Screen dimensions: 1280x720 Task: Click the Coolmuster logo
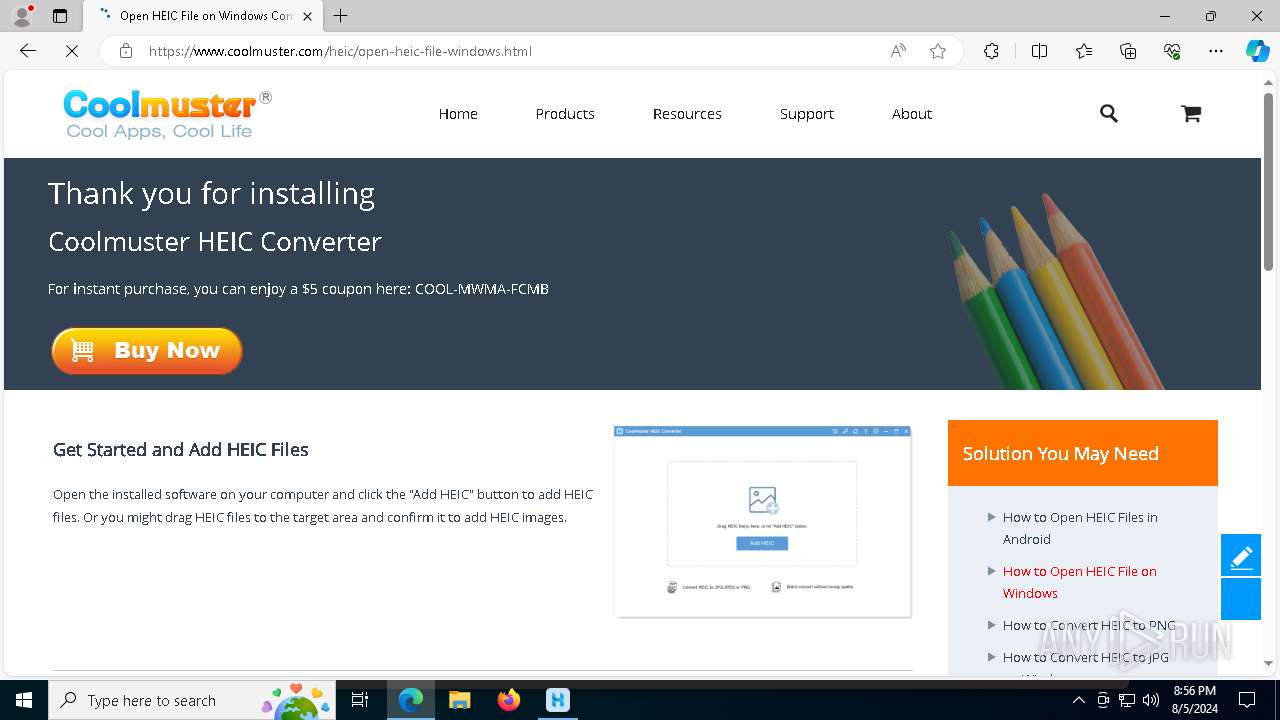tap(167, 113)
